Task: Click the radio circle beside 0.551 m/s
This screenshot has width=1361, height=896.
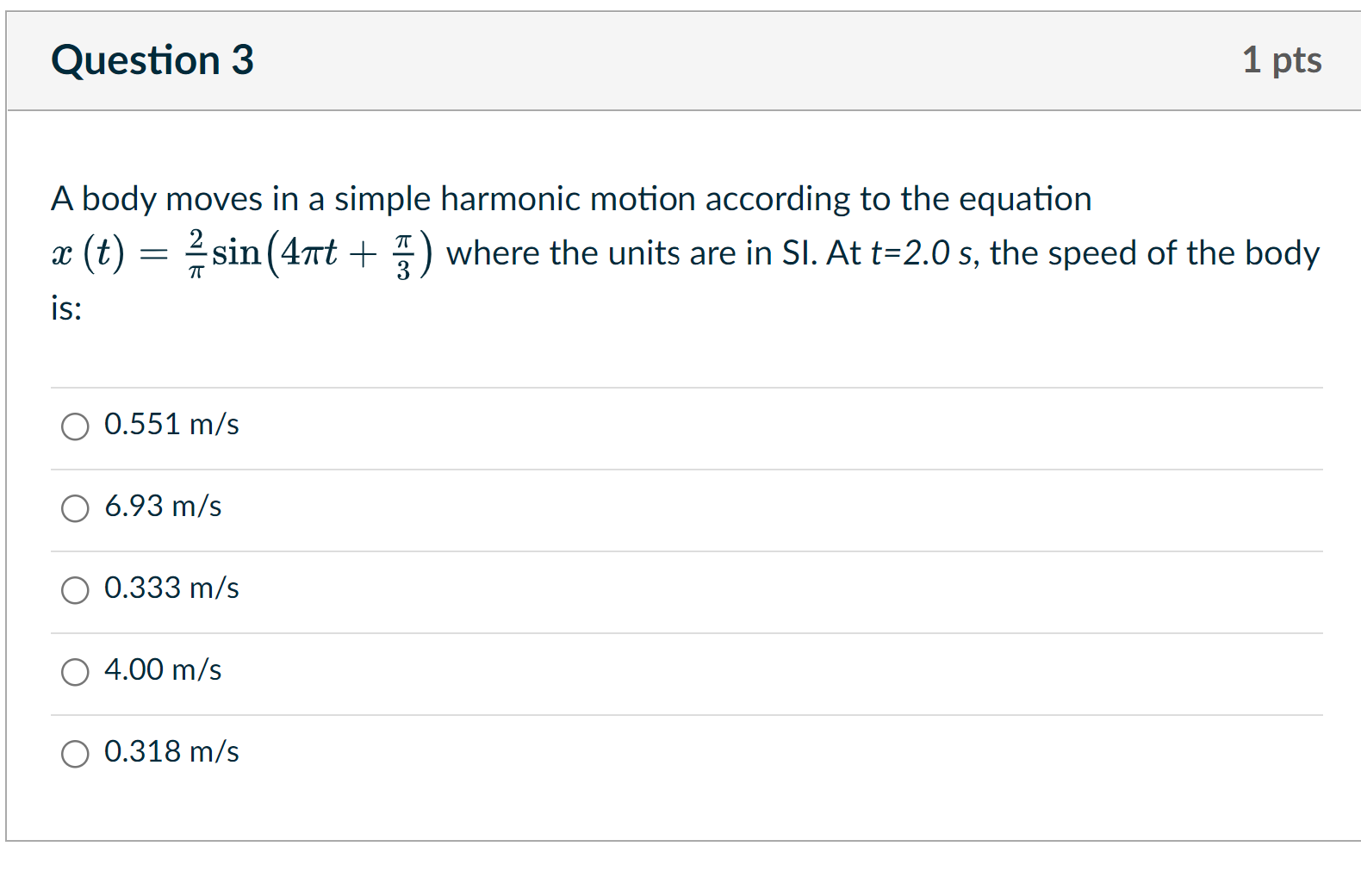Action: (76, 426)
